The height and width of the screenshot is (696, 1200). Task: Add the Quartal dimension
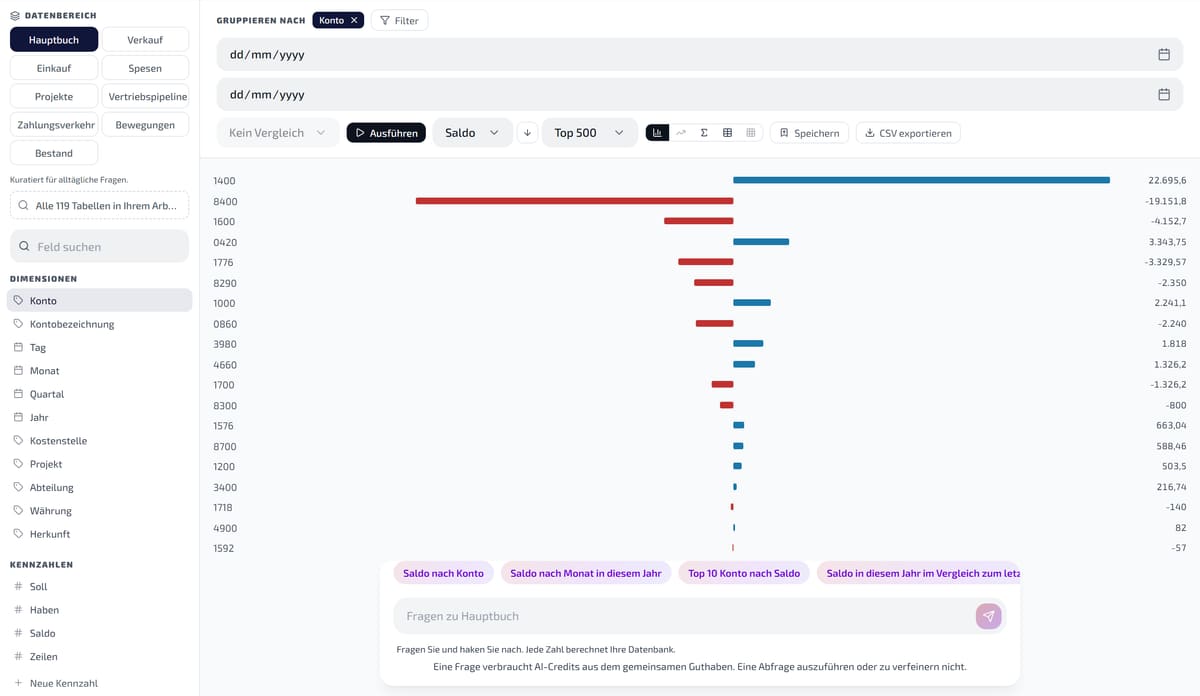(99, 394)
